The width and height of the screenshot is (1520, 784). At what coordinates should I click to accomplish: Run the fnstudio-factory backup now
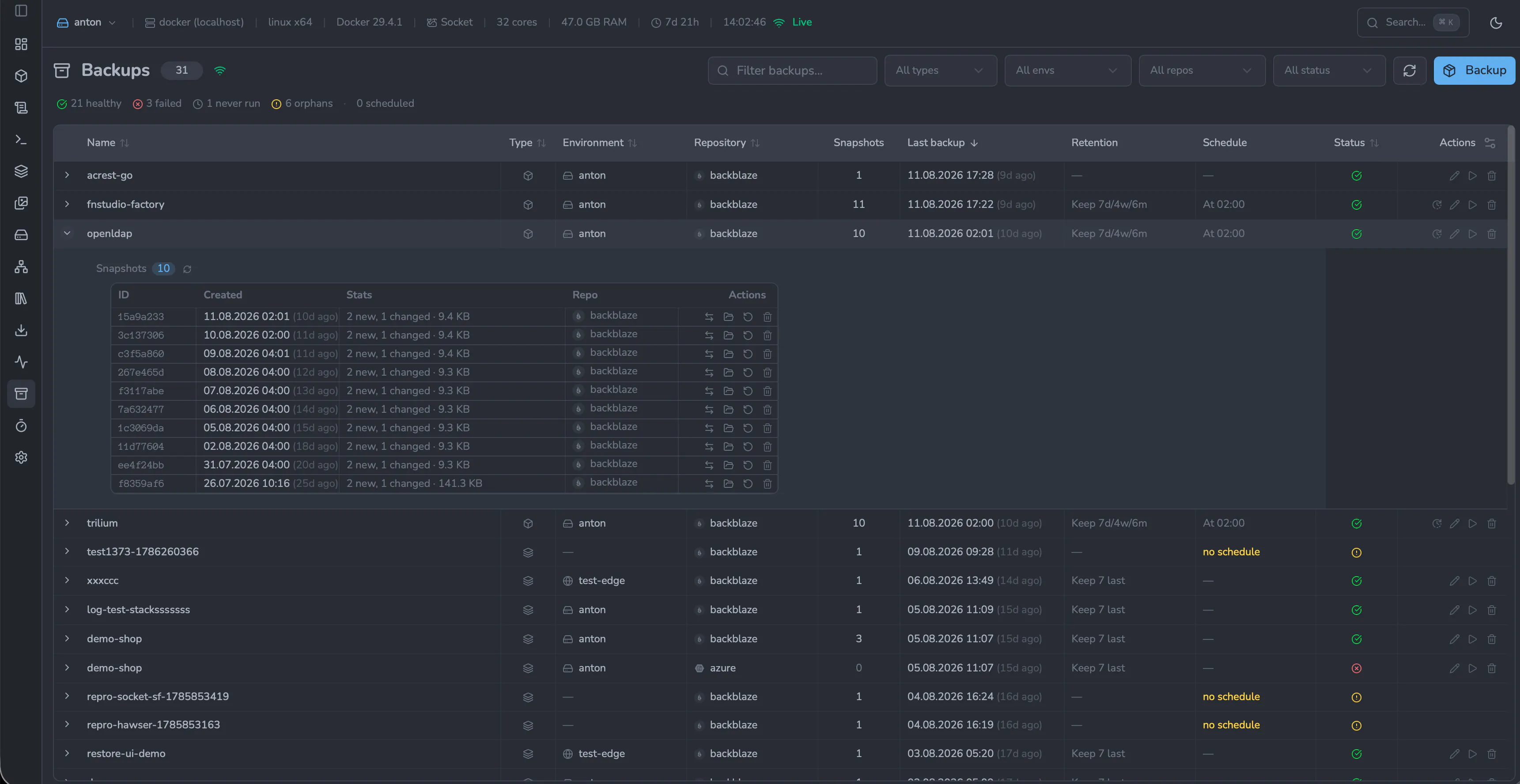(1473, 205)
